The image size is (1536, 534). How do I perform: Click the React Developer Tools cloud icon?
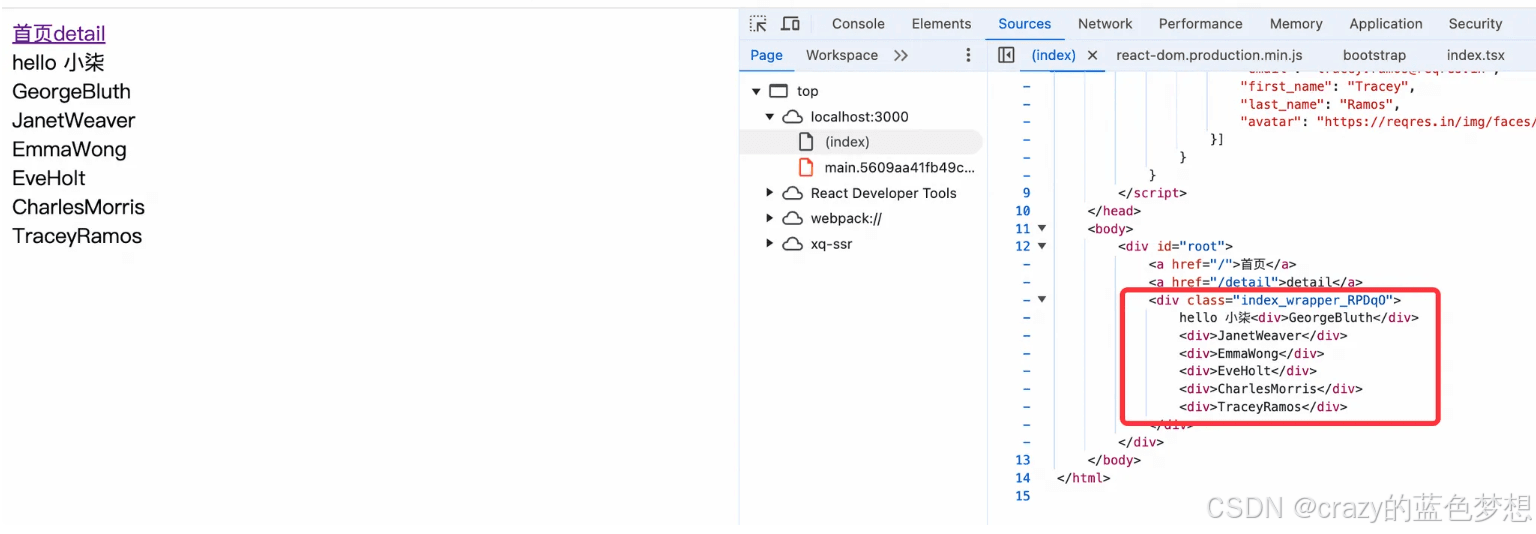[x=792, y=193]
